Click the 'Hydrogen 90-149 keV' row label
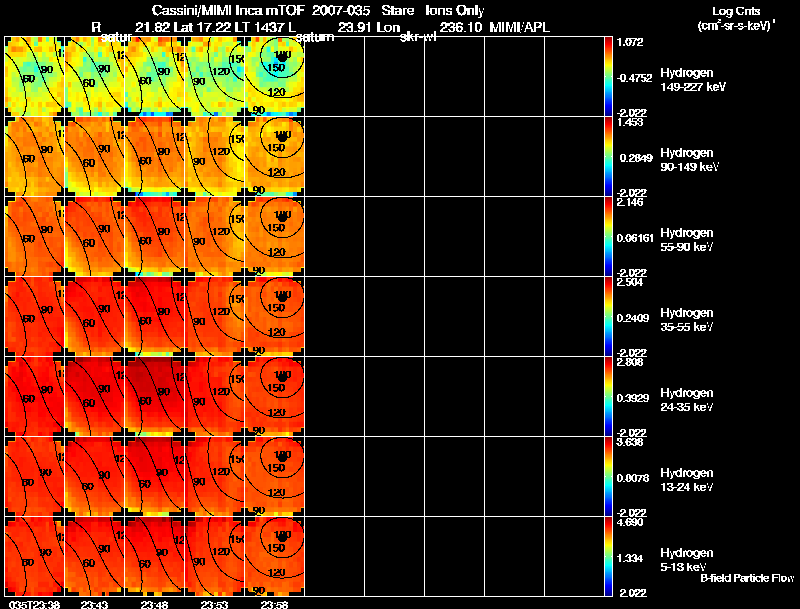Viewport: 800px width, 609px height. (x=689, y=160)
